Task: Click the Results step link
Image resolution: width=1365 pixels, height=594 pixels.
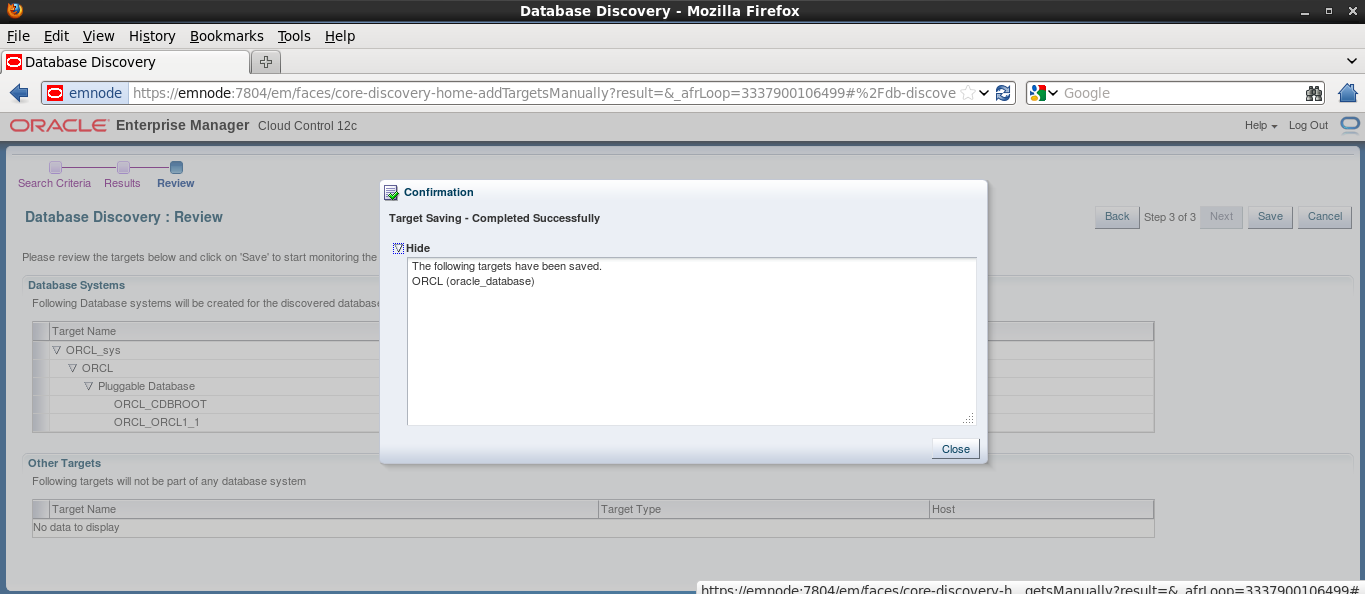Action: (122, 184)
